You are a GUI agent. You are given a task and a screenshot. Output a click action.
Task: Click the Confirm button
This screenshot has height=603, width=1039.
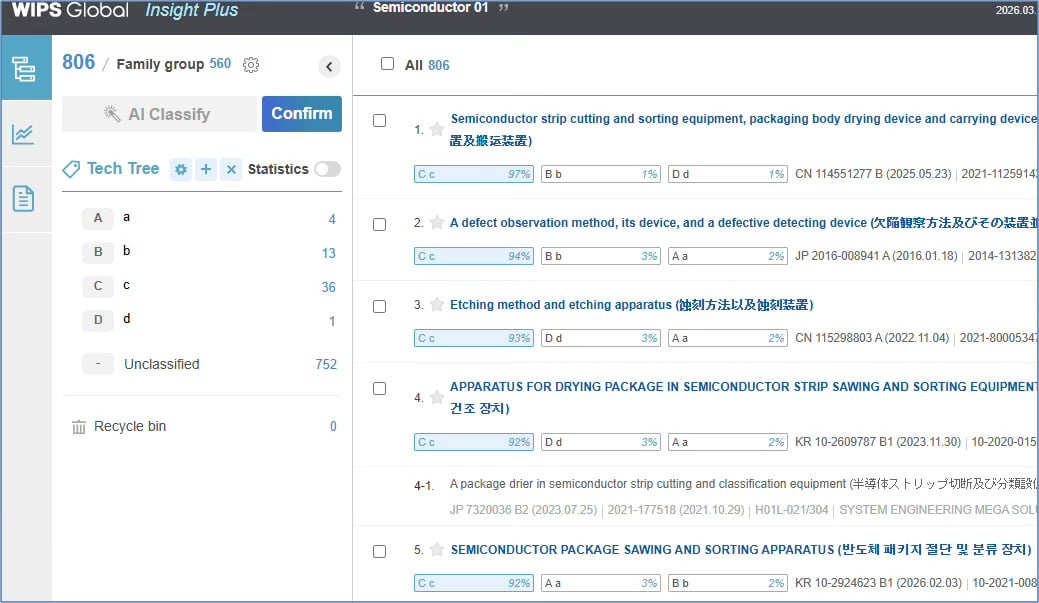(301, 114)
